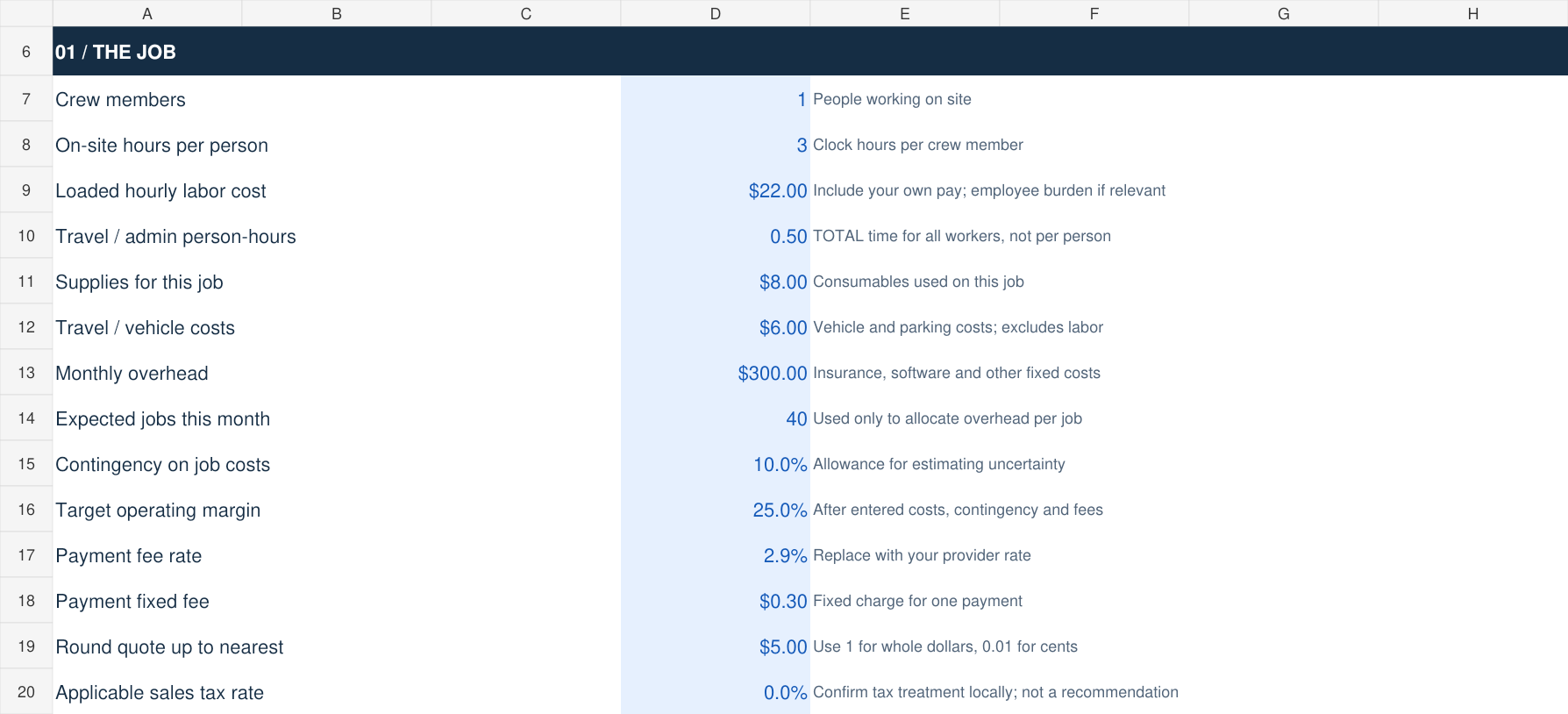This screenshot has width=1568, height=714.
Task: Click the 2.9% fee rate cell
Action: [x=716, y=555]
